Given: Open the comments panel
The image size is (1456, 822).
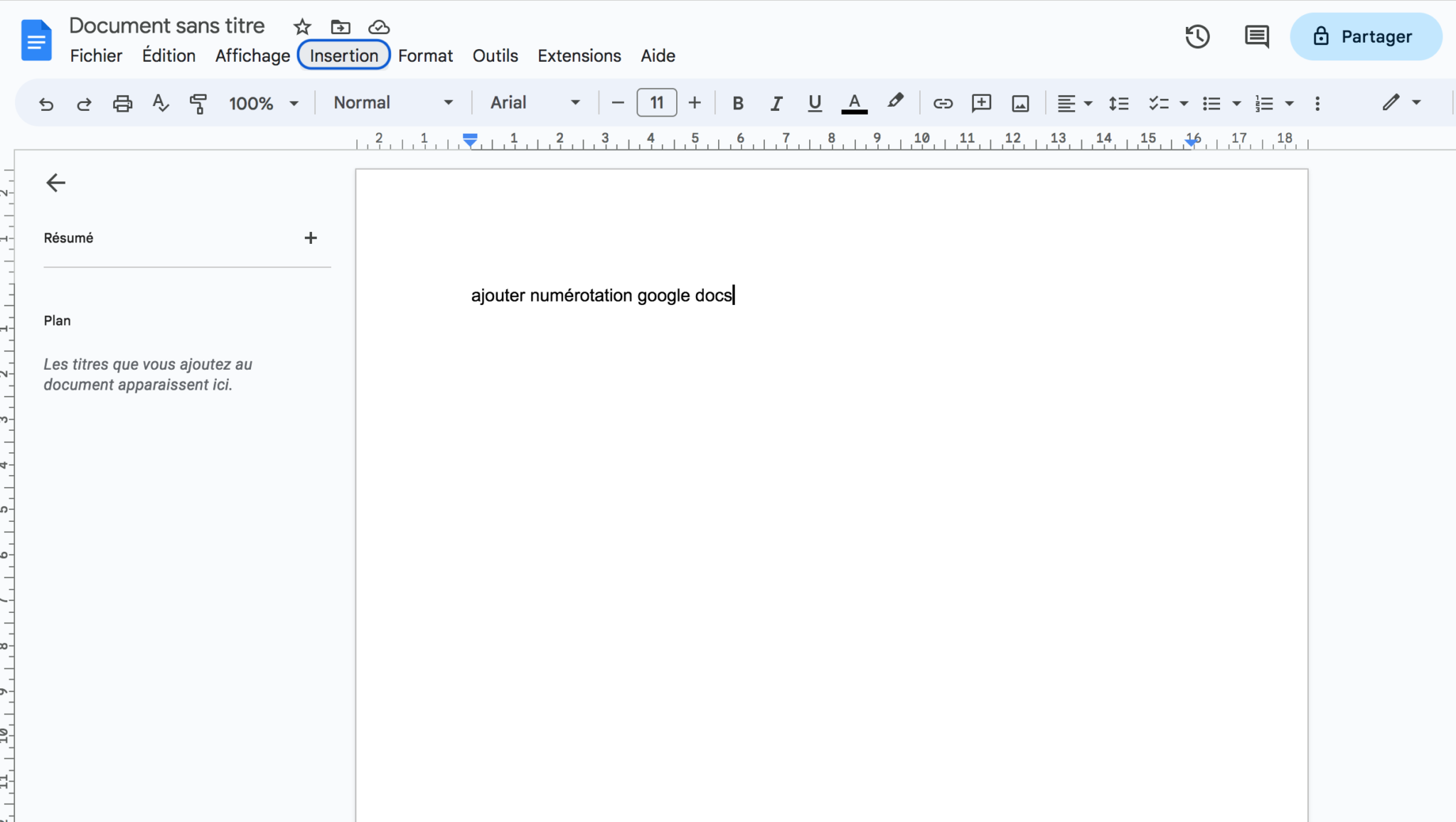Looking at the screenshot, I should click(1257, 36).
